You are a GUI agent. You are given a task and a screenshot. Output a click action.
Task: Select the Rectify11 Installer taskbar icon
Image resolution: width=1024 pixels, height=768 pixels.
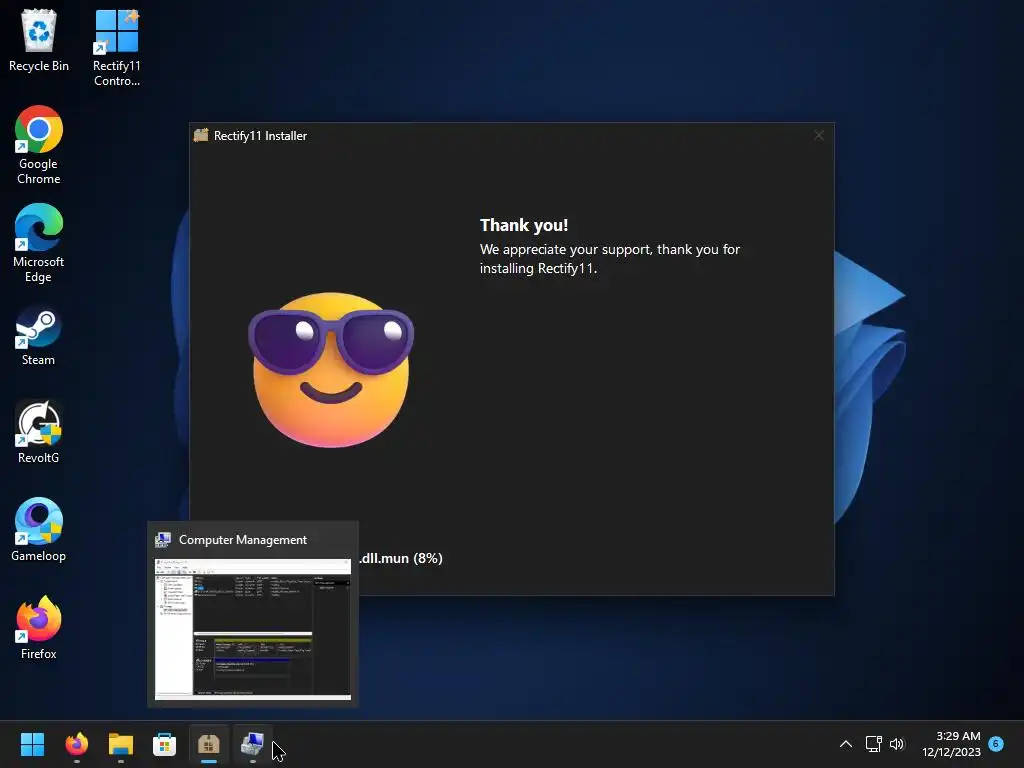click(x=208, y=744)
